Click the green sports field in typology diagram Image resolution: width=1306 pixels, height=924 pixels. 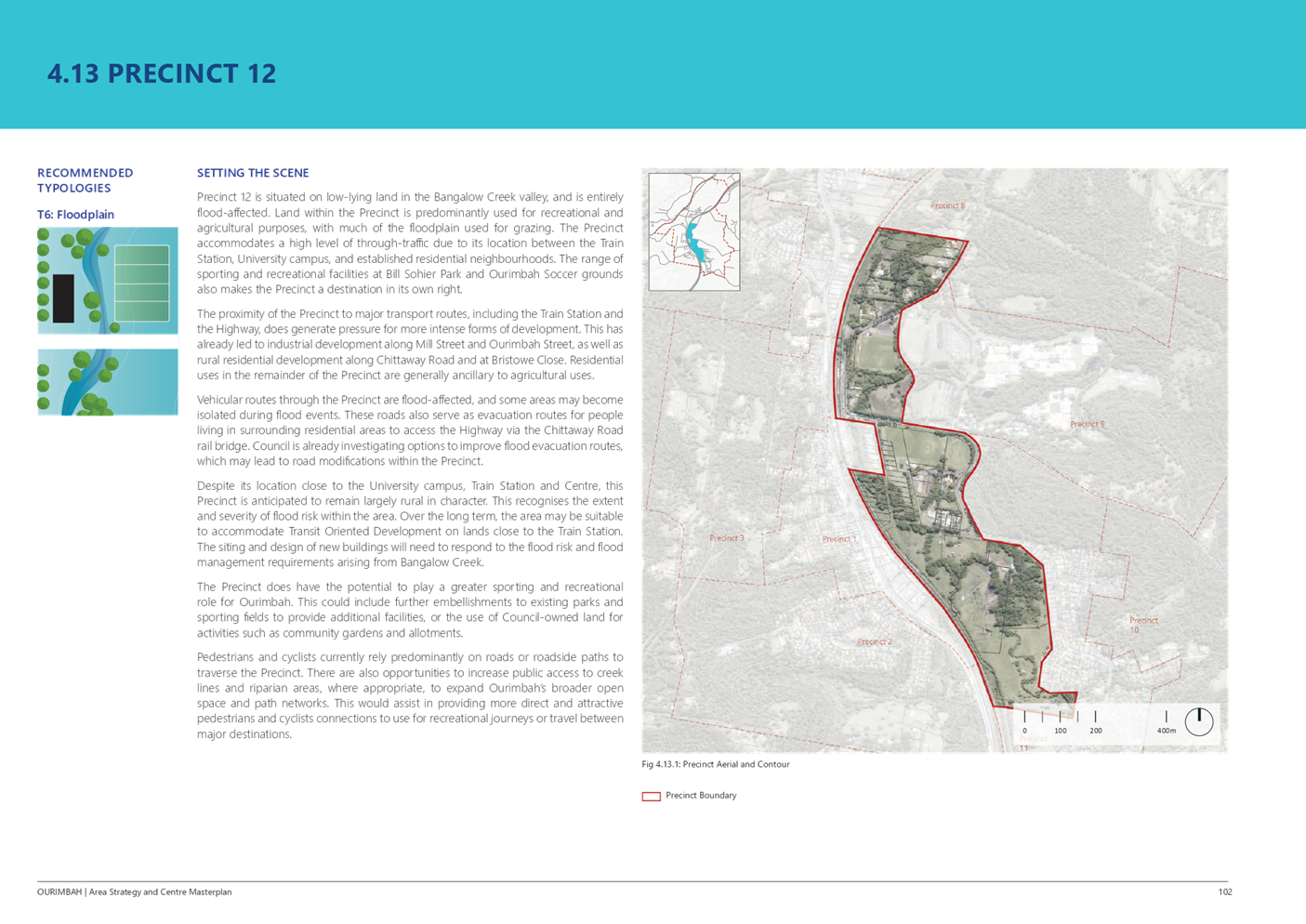[x=142, y=284]
